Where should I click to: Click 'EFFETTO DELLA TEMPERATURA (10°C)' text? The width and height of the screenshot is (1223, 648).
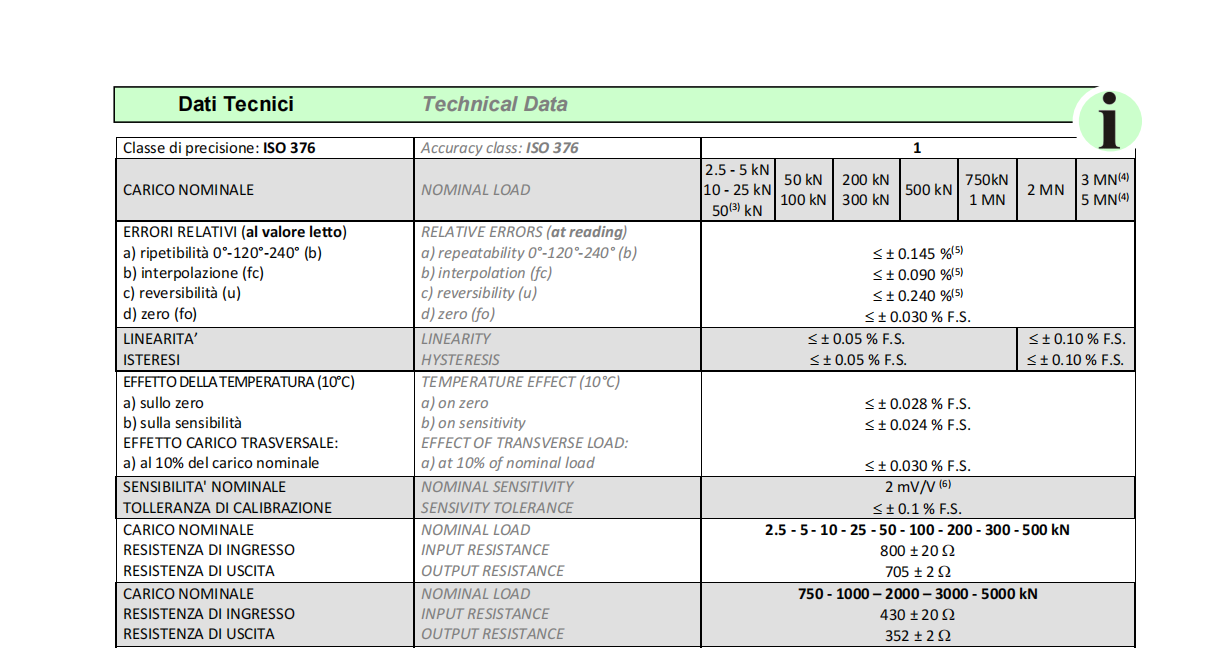(239, 382)
